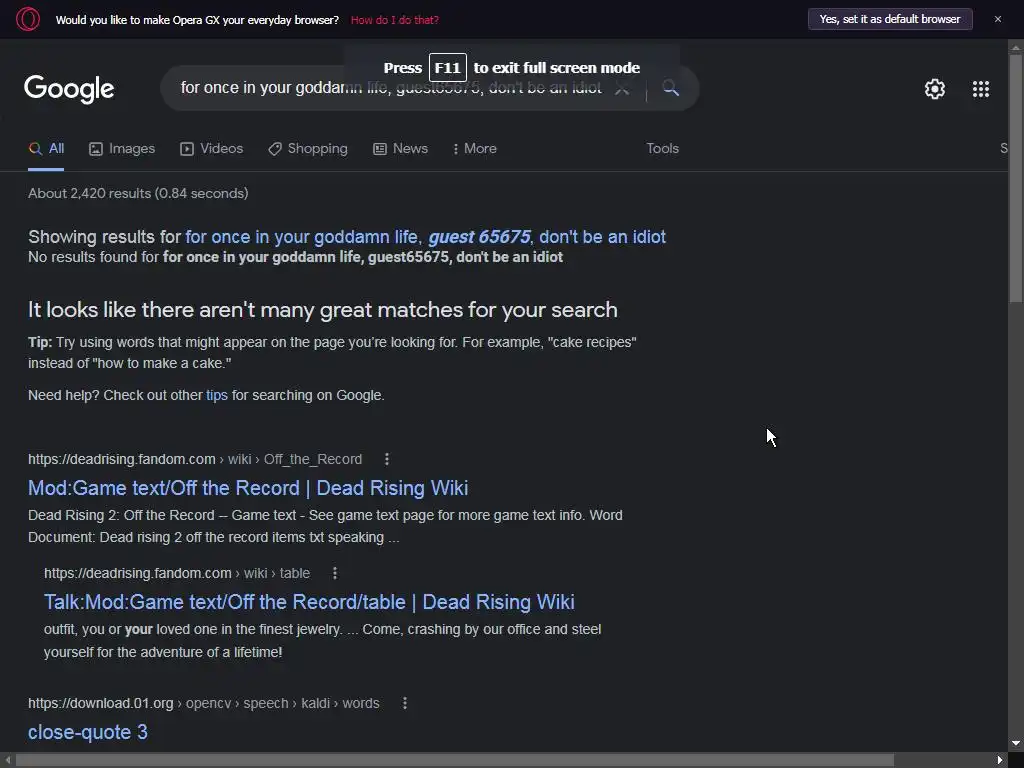1024x768 pixels.
Task: Open 'Mod:Game text/Off the Record' wiki result
Action: tap(248, 488)
